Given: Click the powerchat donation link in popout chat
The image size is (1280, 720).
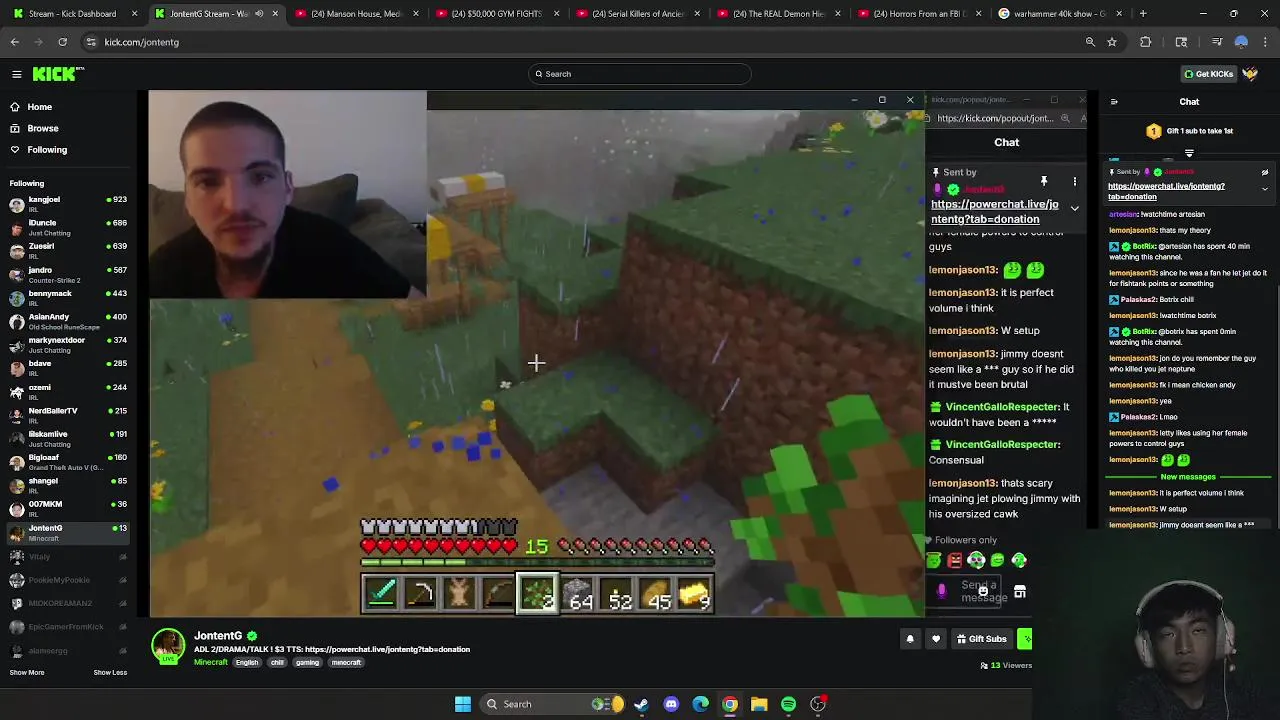Looking at the screenshot, I should point(994,211).
